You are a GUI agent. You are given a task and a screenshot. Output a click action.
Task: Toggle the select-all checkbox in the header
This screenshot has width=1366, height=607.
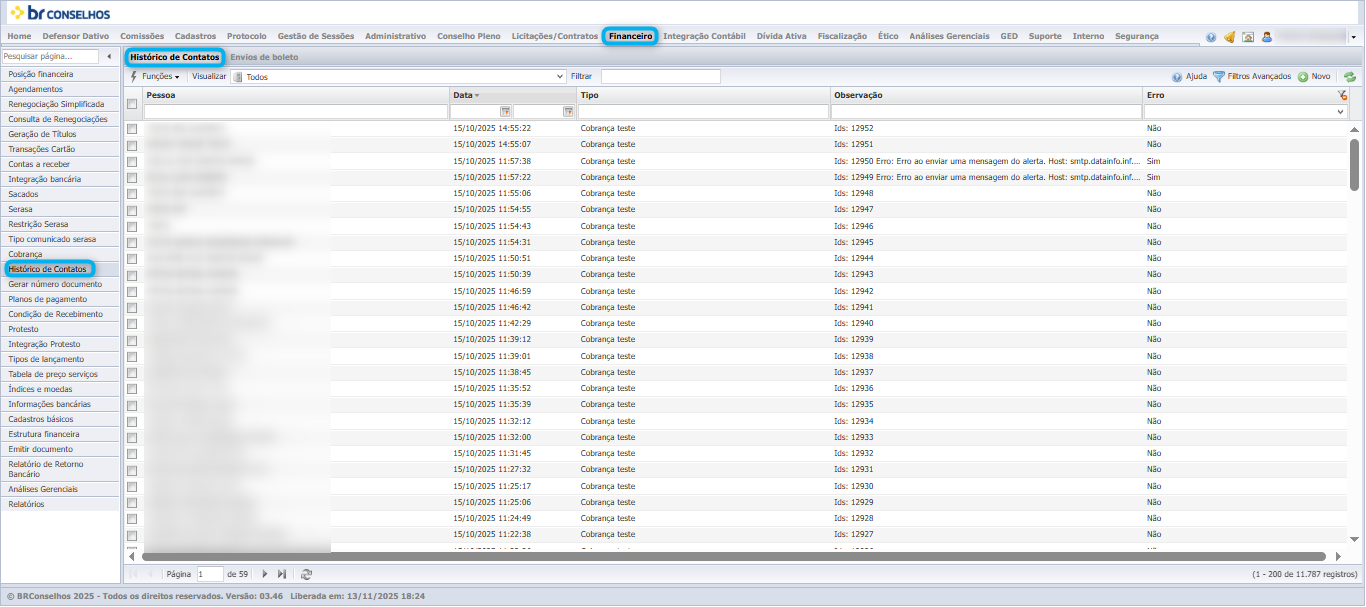[132, 104]
